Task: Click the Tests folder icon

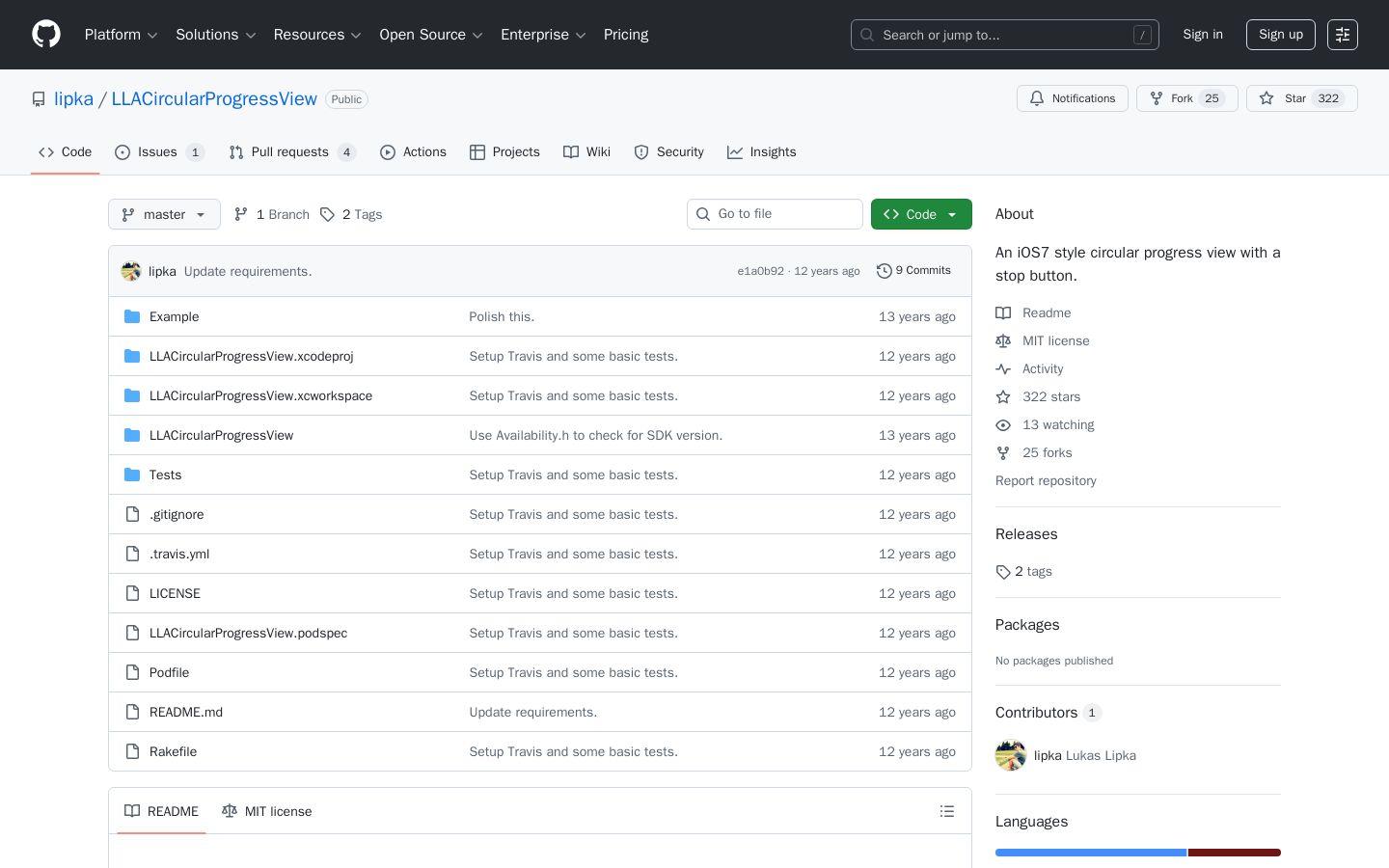Action: click(132, 475)
